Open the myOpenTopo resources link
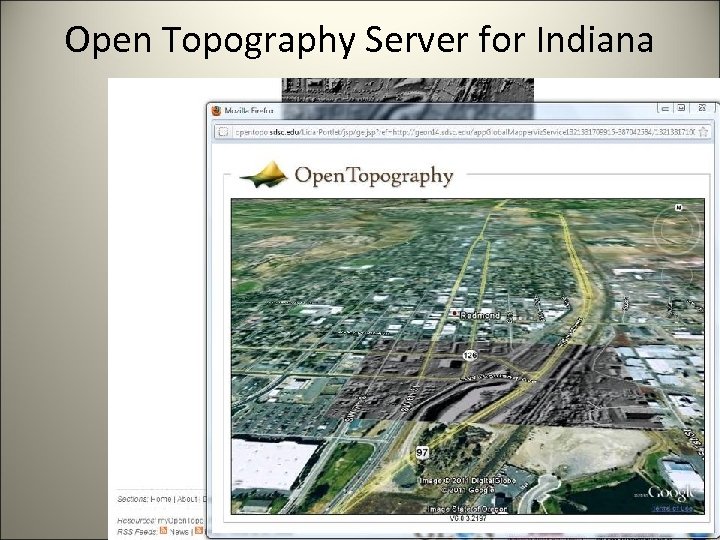Viewport: 720px width, 540px height. pos(180,521)
